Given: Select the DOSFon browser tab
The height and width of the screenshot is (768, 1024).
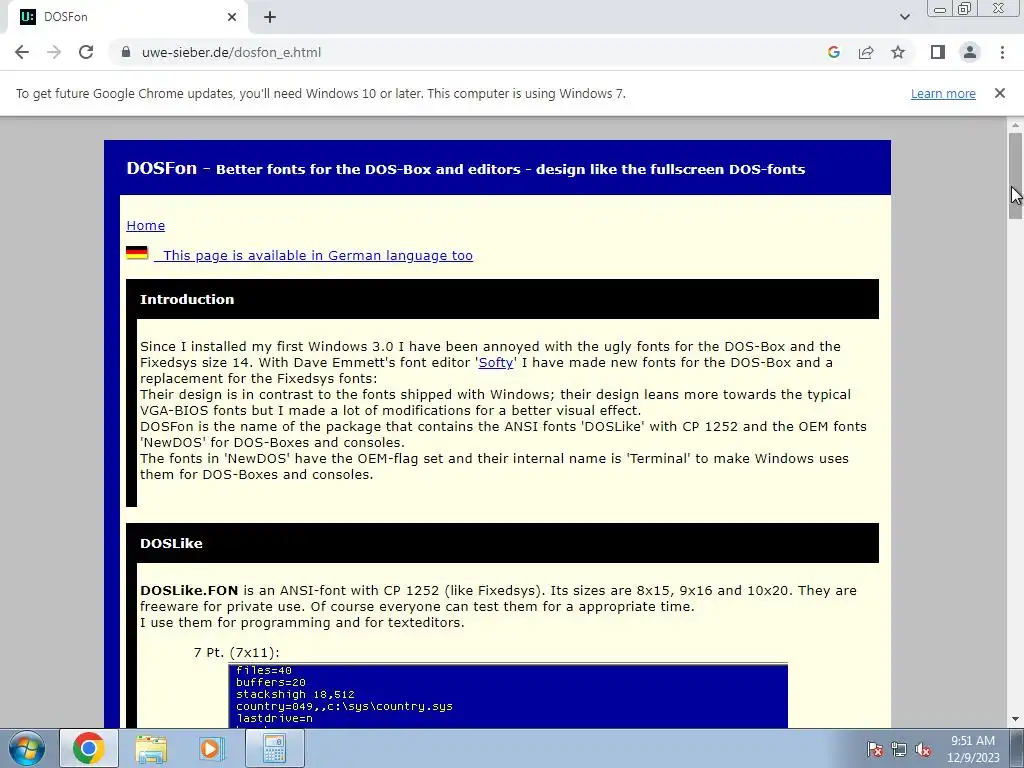Looking at the screenshot, I should (128, 17).
